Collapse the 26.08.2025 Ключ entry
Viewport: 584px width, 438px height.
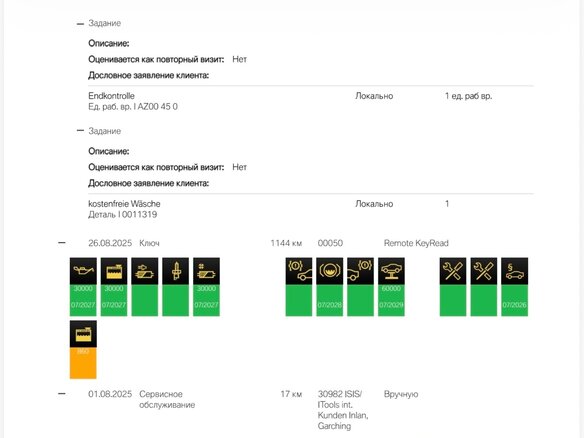coord(62,243)
